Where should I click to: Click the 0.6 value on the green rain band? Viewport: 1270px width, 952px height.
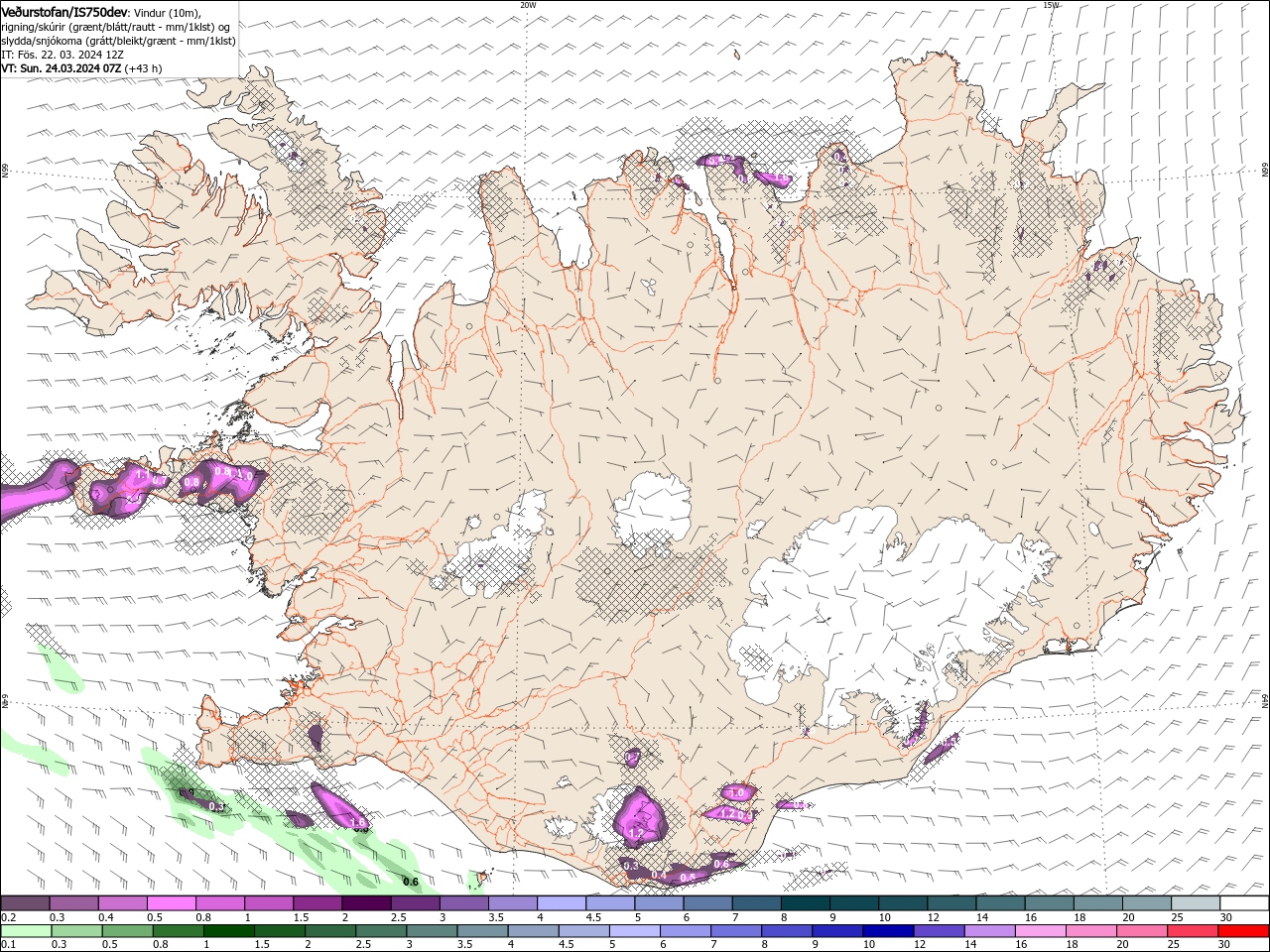click(411, 882)
